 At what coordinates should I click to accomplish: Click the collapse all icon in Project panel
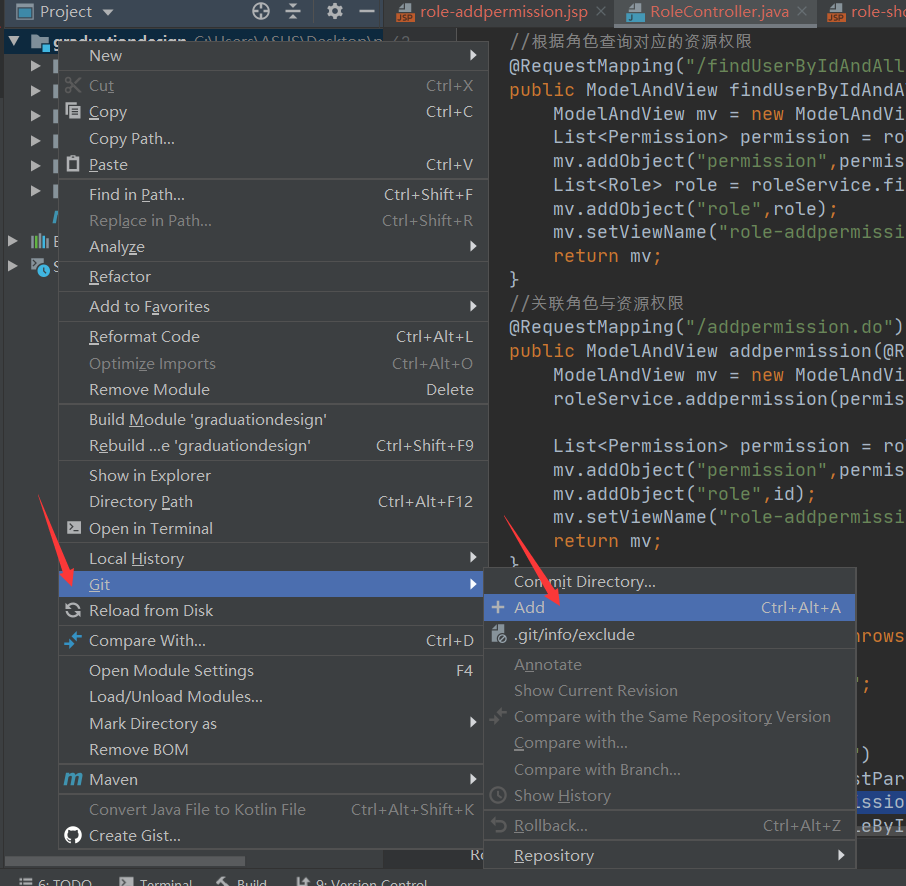pyautogui.click(x=293, y=11)
